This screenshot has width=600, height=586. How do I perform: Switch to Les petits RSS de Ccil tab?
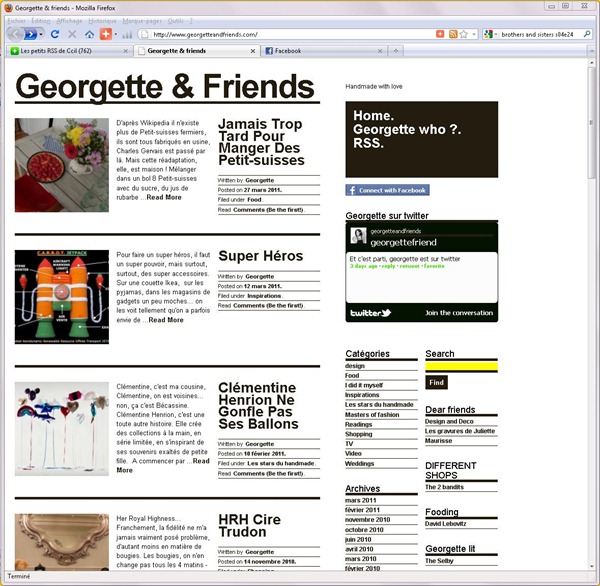coord(70,51)
